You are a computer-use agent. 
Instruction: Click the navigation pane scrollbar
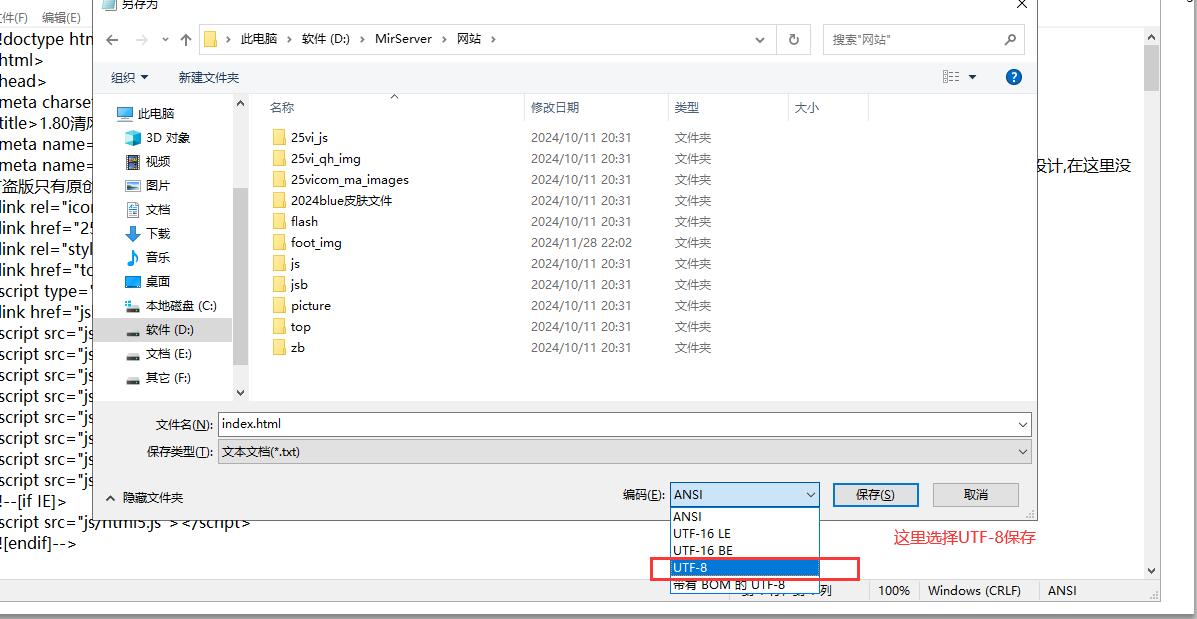tap(240, 275)
